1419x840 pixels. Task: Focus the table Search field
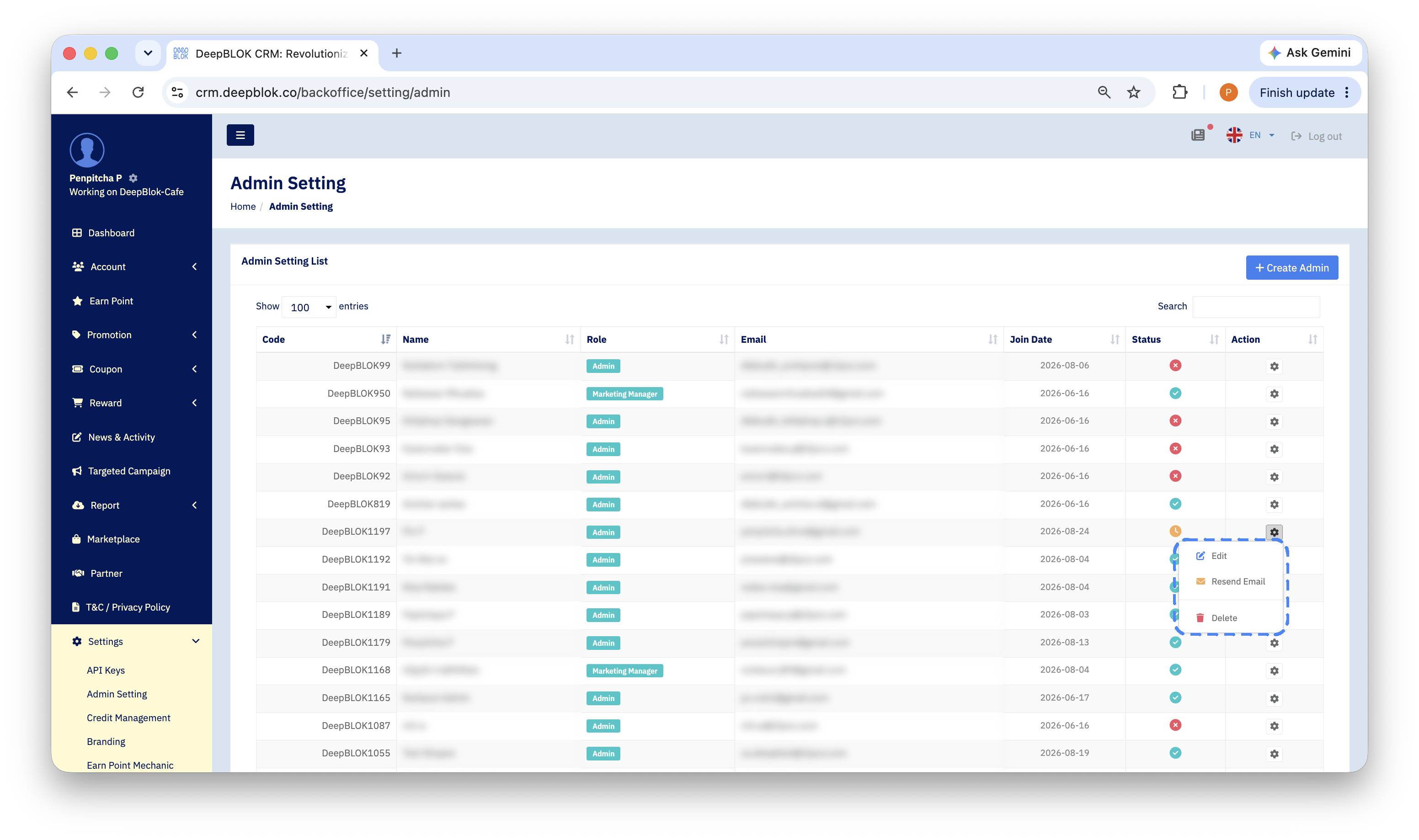[1255, 307]
